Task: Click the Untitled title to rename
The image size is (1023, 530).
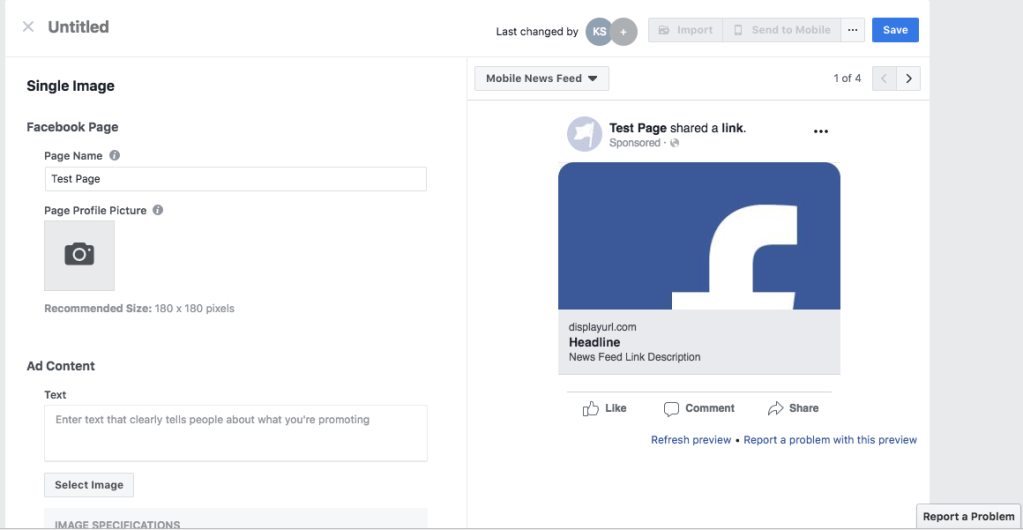Action: [x=78, y=27]
